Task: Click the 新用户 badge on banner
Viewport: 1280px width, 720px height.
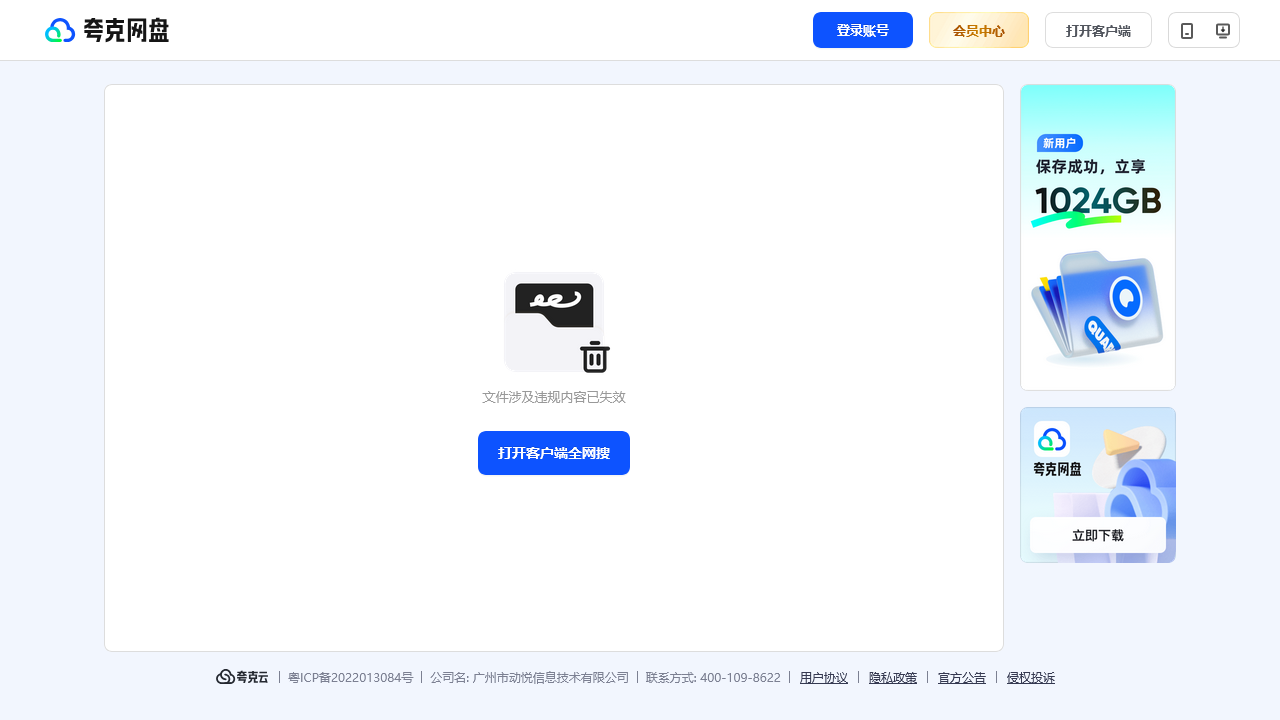Action: pyautogui.click(x=1060, y=143)
